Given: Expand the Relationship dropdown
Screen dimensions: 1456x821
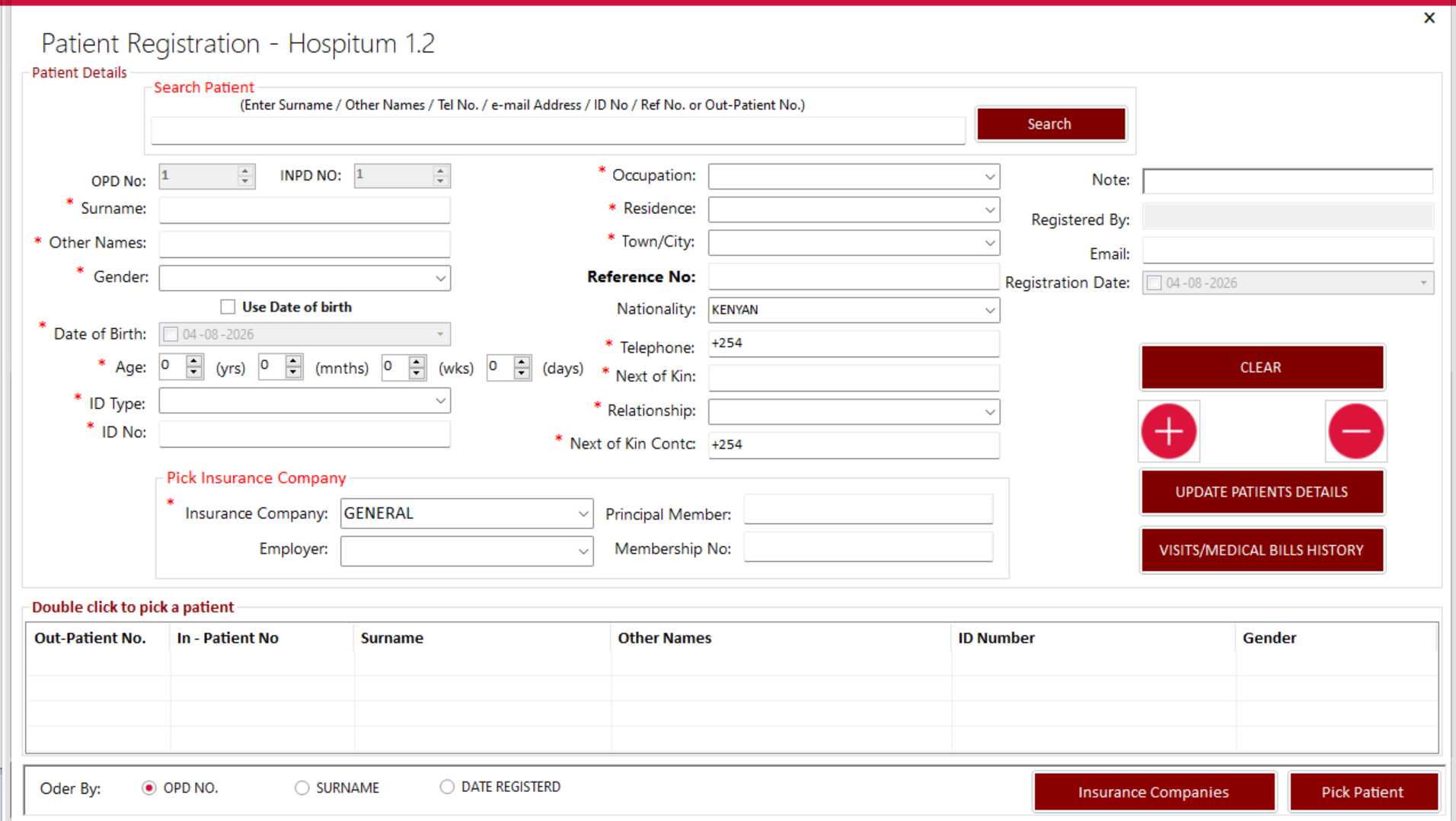Looking at the screenshot, I should coord(989,412).
